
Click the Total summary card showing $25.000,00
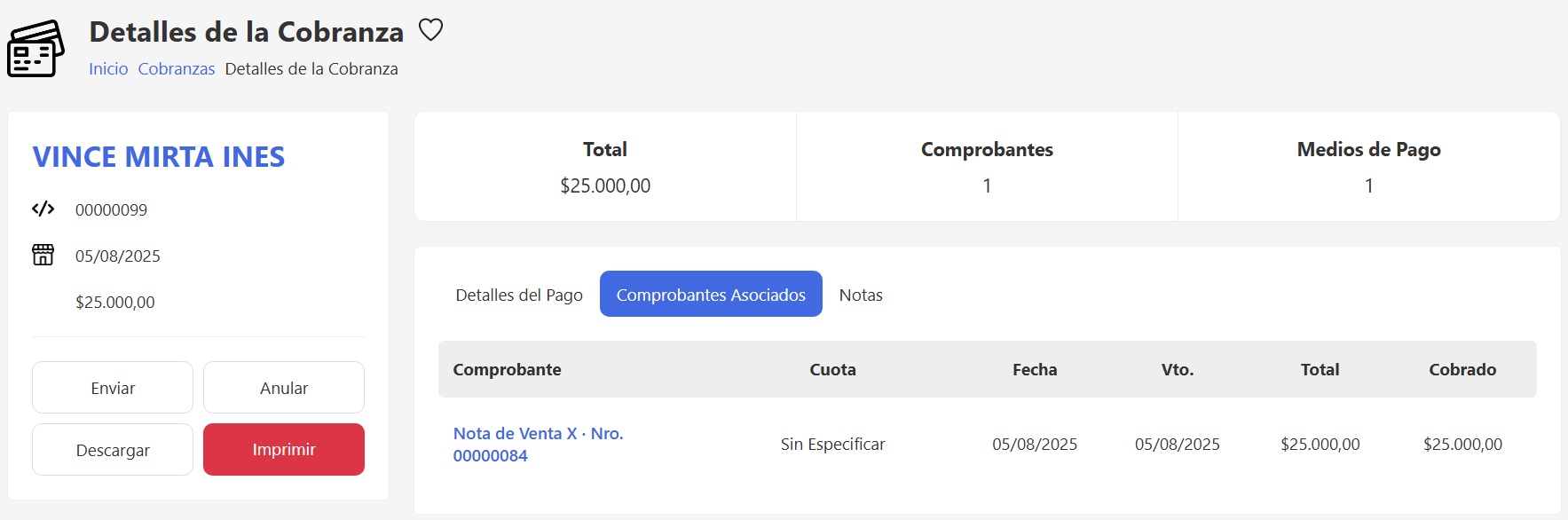pyautogui.click(x=605, y=167)
